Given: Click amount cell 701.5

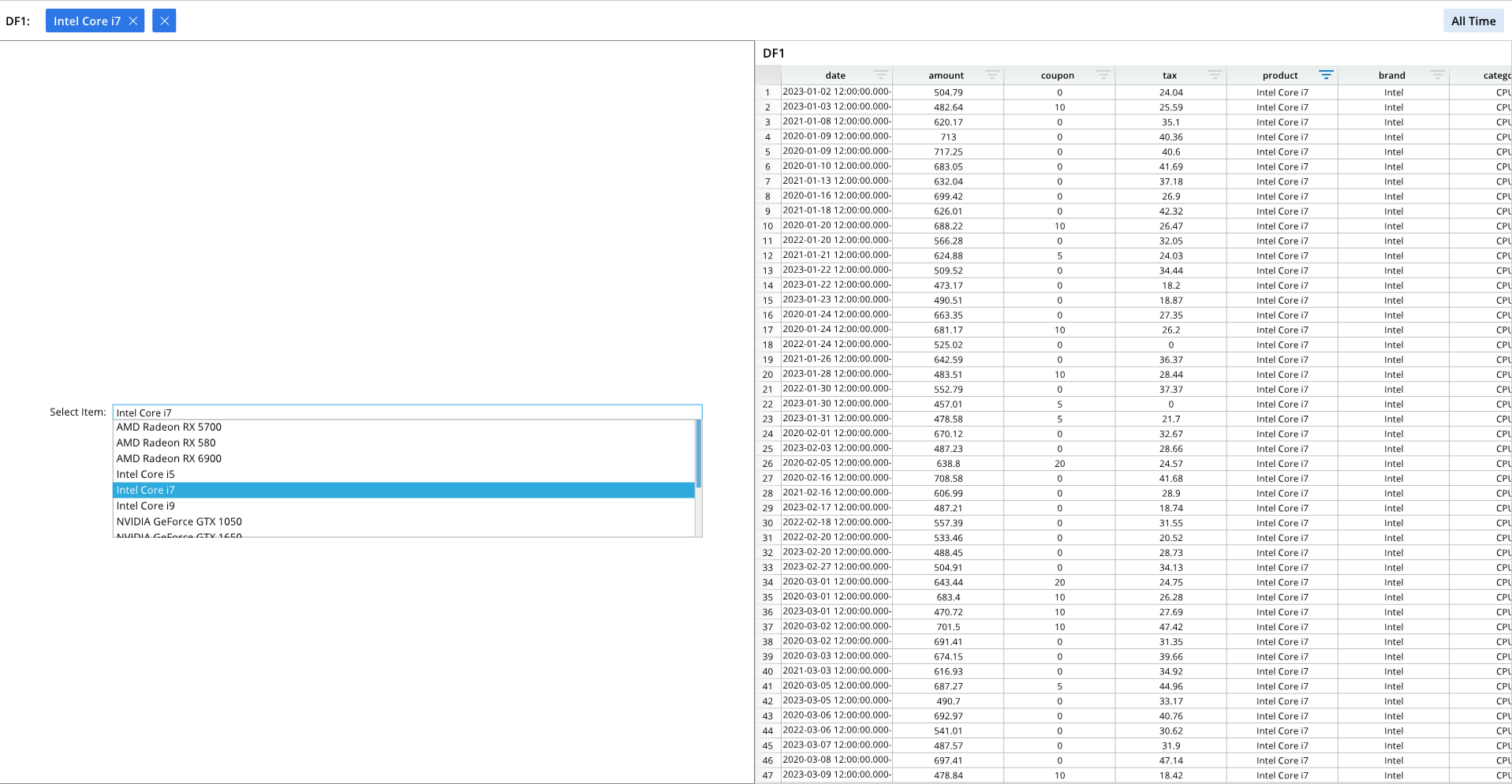Looking at the screenshot, I should point(948,627).
